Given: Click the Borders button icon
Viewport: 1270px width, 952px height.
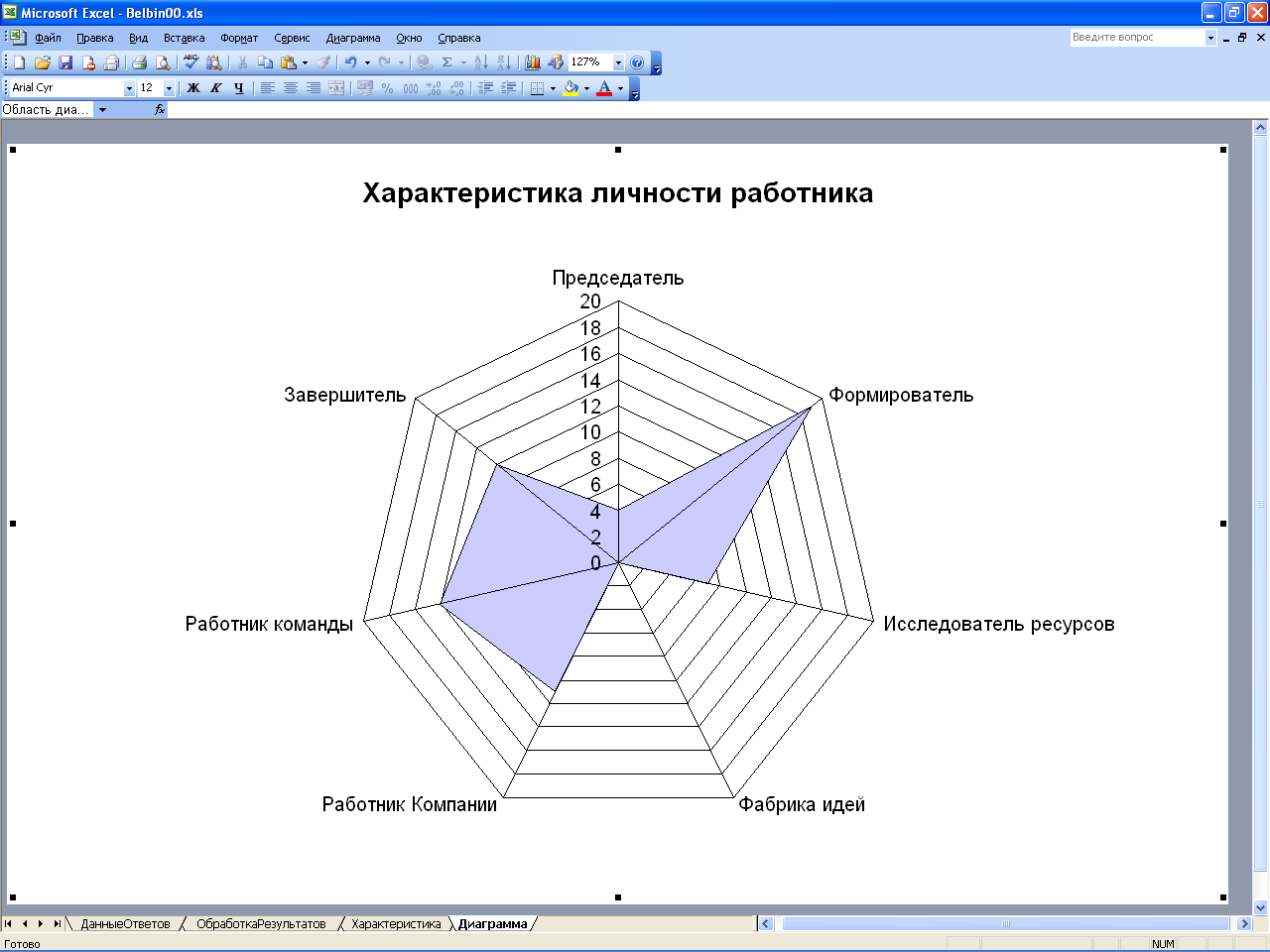Looking at the screenshot, I should tap(537, 88).
